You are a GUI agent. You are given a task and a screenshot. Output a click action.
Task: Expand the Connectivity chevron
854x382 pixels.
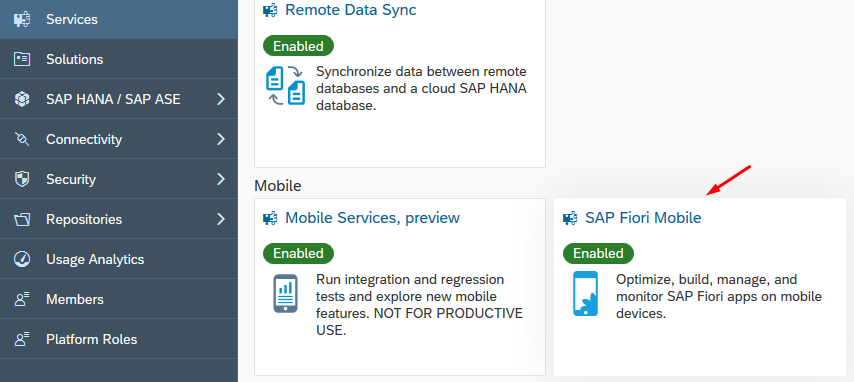pos(221,139)
